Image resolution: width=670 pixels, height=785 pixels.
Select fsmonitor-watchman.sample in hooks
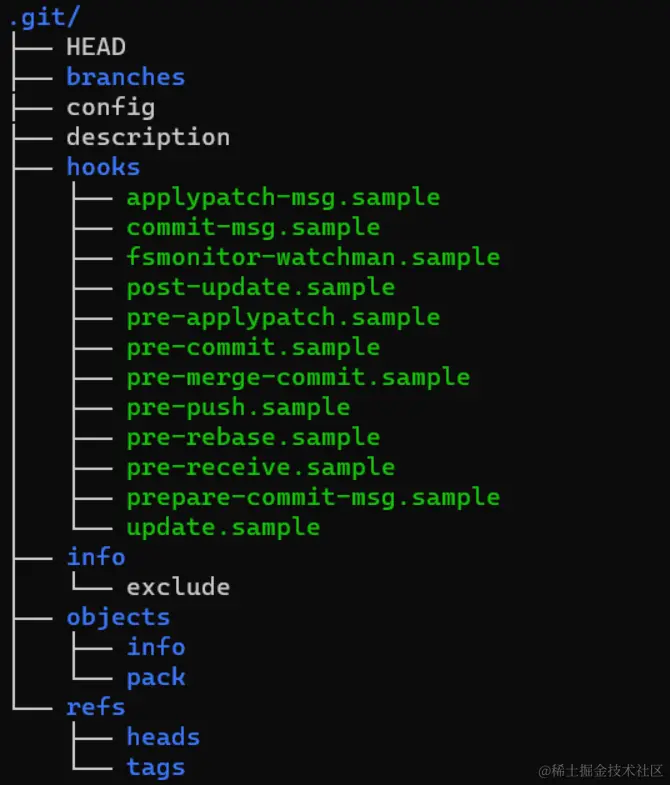click(313, 257)
